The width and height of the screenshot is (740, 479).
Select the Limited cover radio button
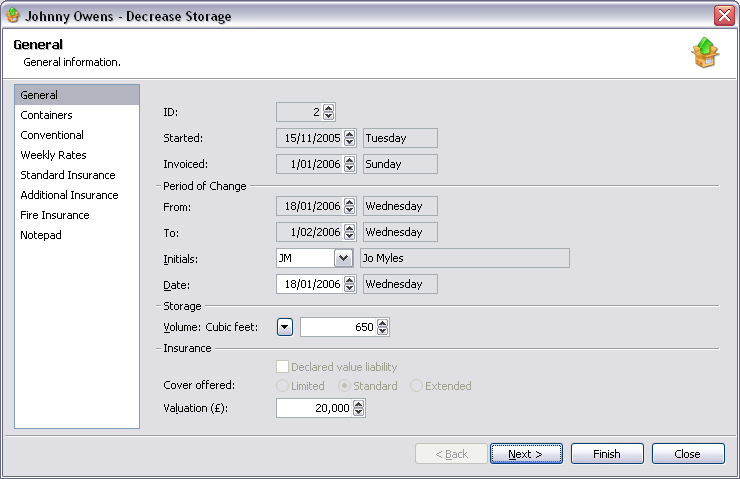pyautogui.click(x=283, y=386)
